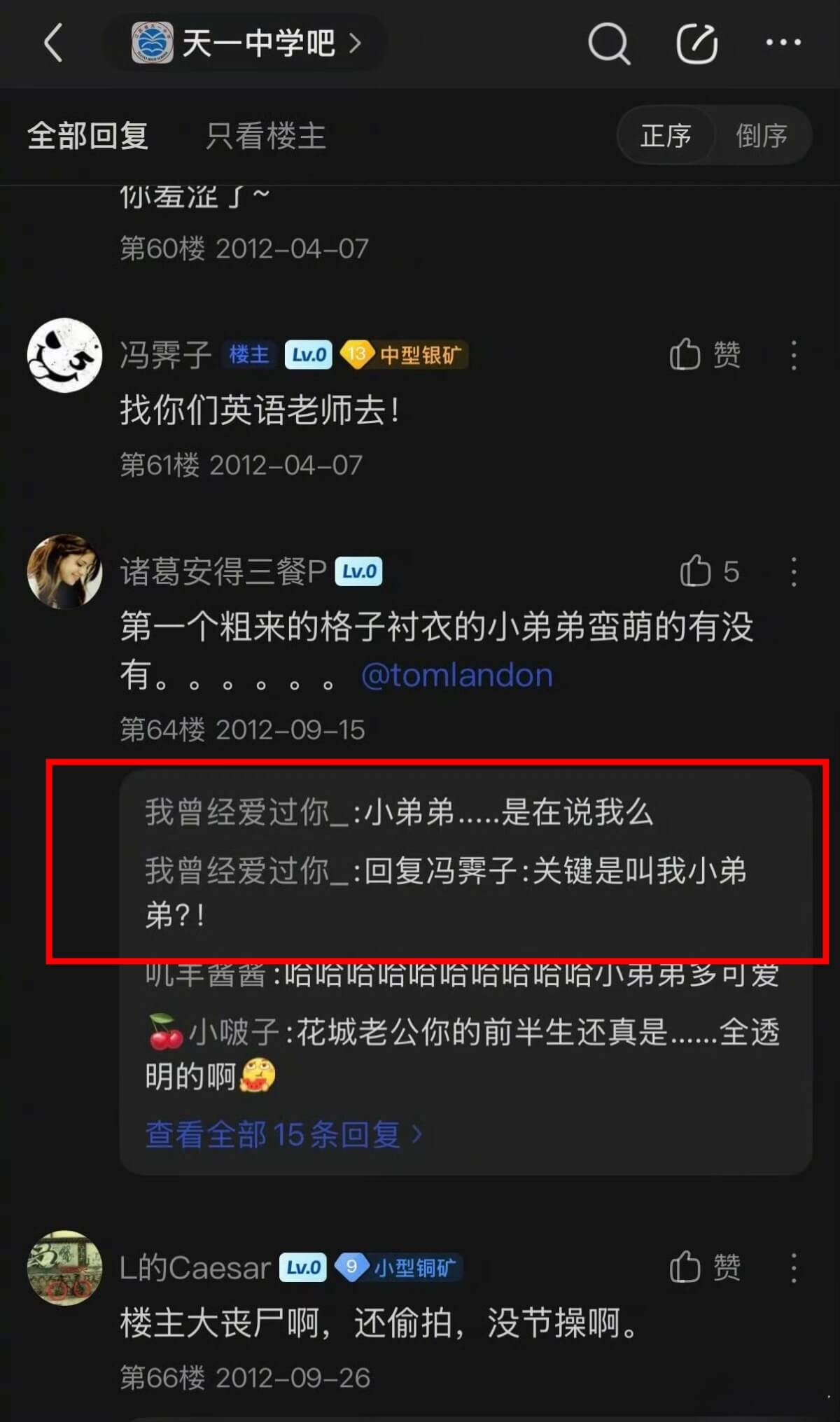Open the three-dot more menu in header
Image resolution: width=840 pixels, height=1422 pixels.
pos(783,43)
